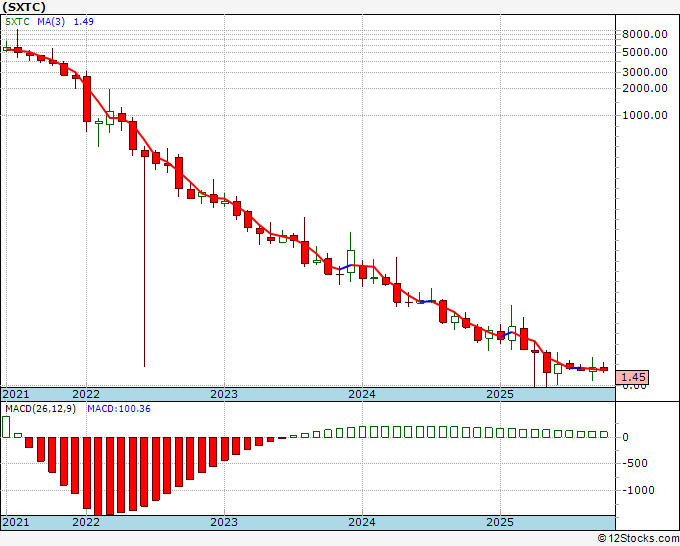The width and height of the screenshot is (680, 546).
Task: Open the 12Stocks.com copyright link
Action: pyautogui.click(x=638, y=539)
